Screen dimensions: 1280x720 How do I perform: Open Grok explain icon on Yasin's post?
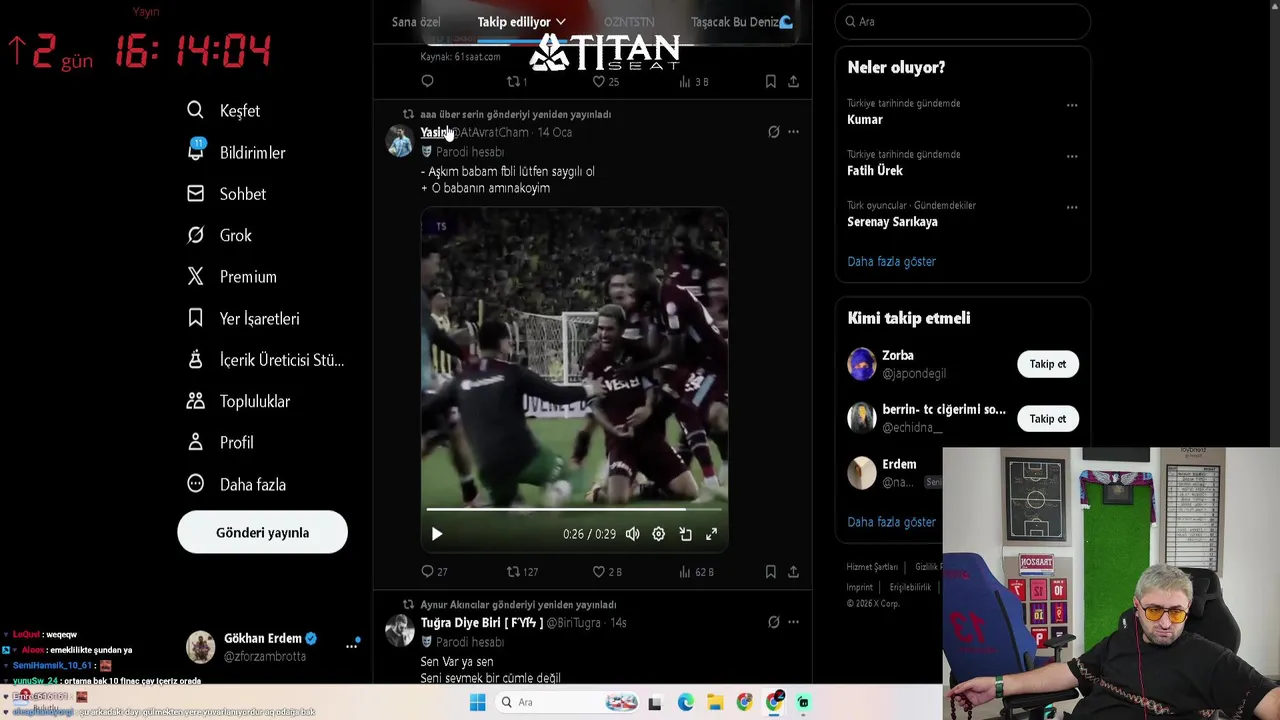[x=773, y=132]
